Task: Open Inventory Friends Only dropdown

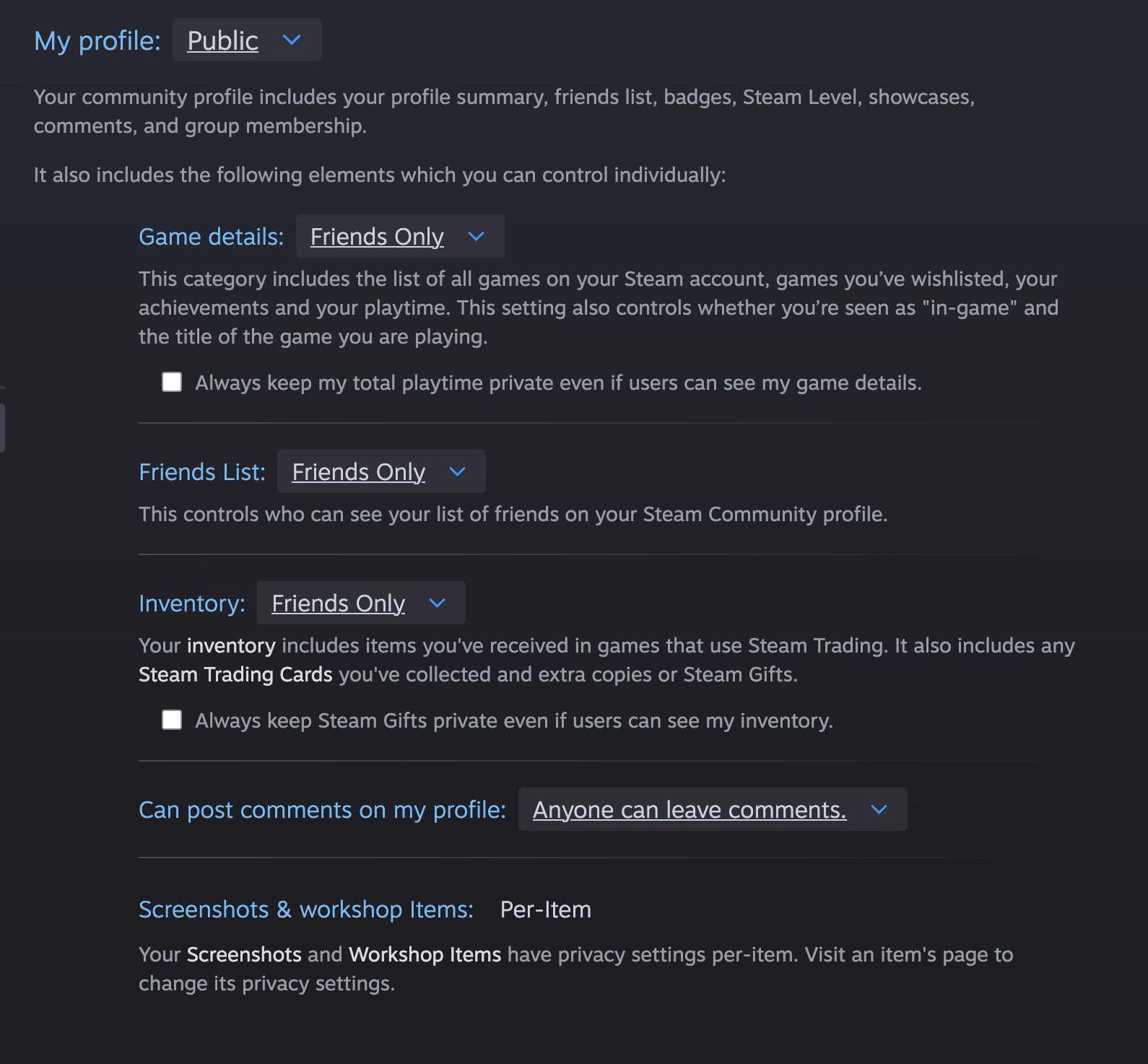Action: [361, 603]
